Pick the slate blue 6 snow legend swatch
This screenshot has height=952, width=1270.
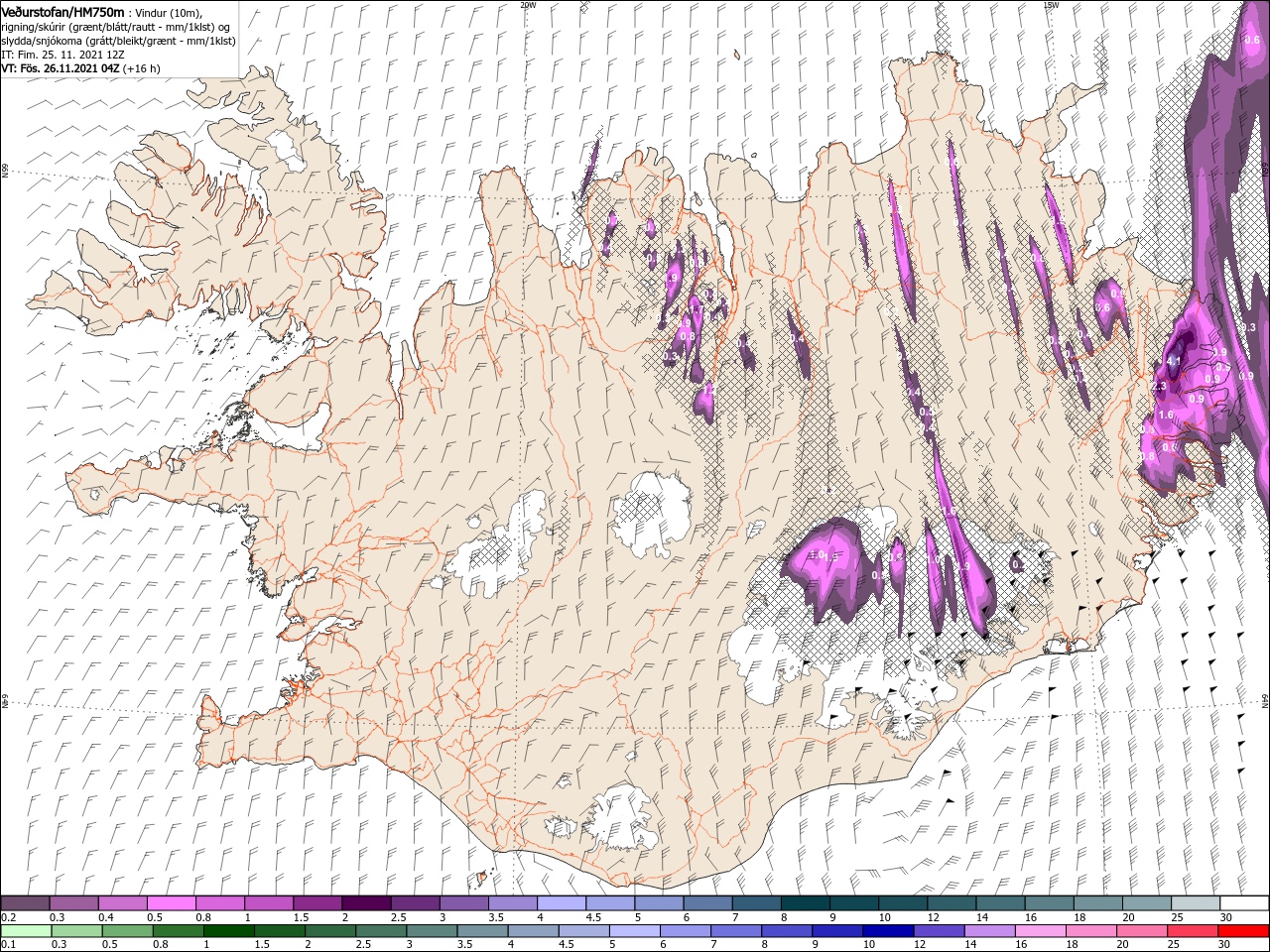click(x=705, y=903)
